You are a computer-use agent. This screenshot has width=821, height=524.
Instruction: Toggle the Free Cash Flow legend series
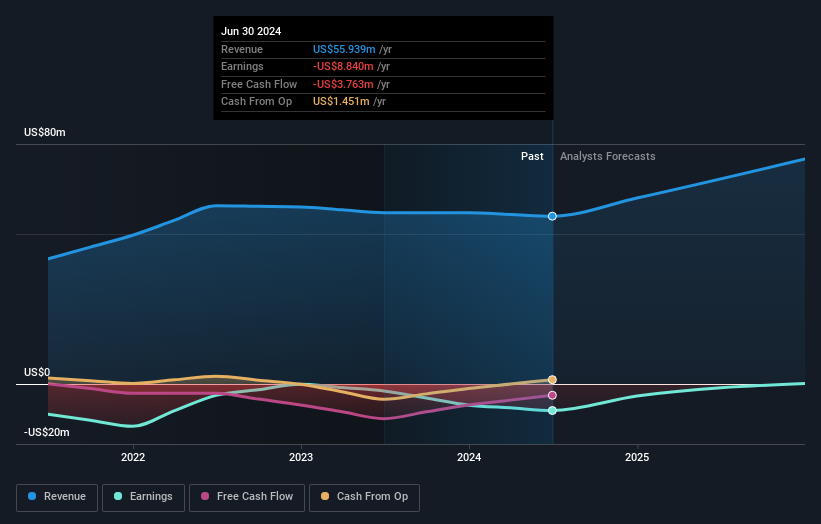247,497
